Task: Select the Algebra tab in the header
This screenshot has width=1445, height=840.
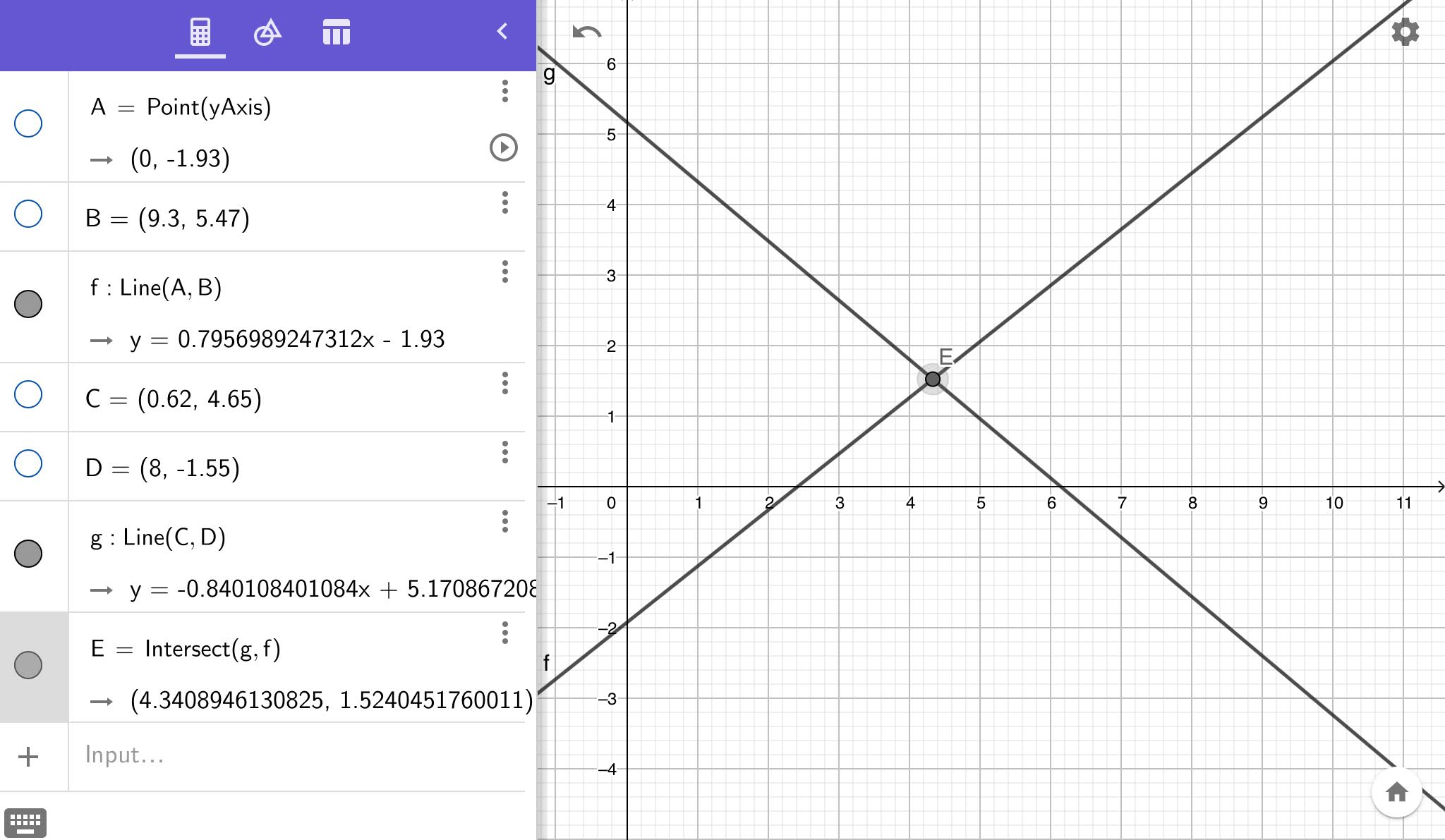Action: tap(200, 32)
